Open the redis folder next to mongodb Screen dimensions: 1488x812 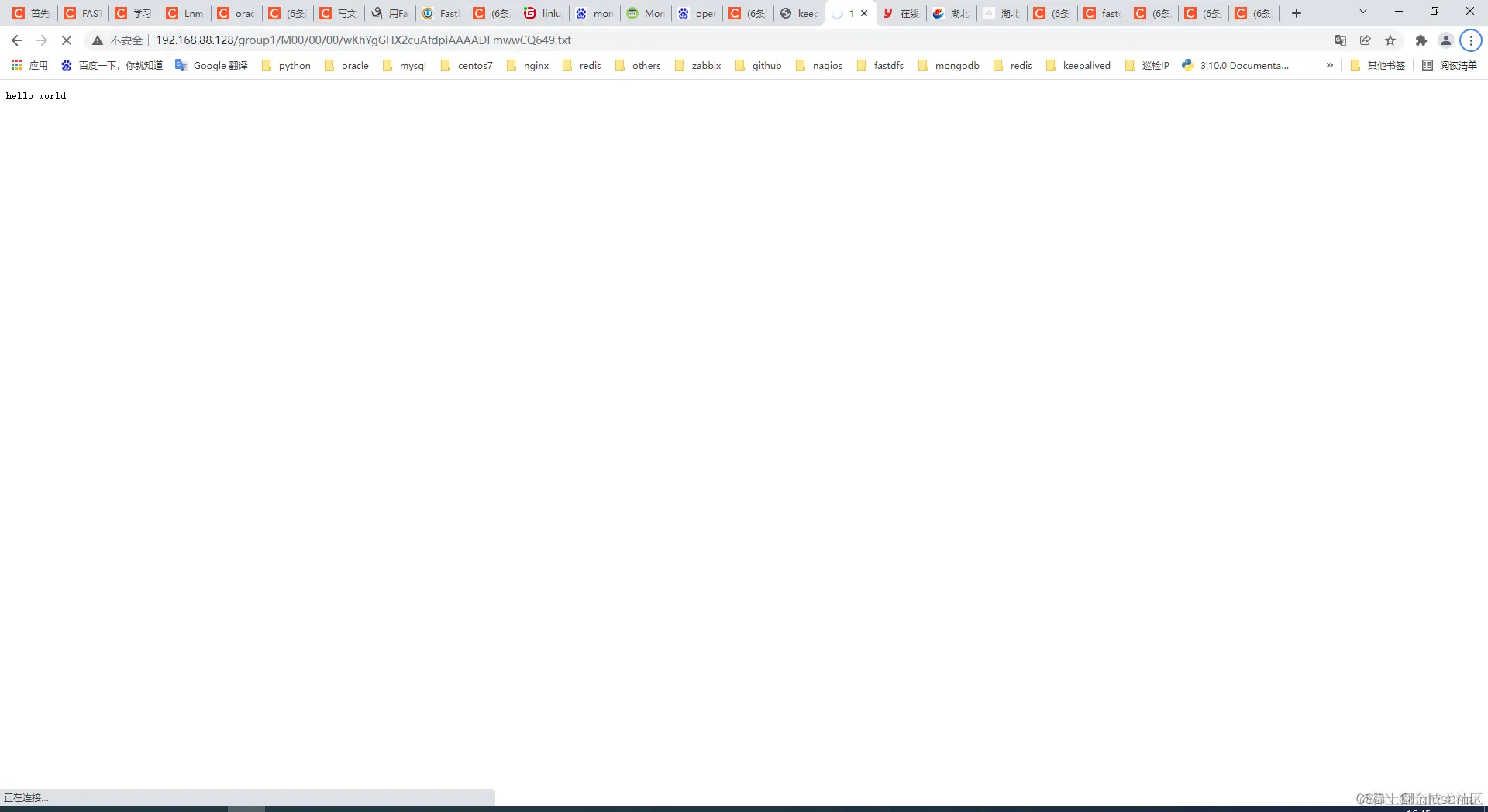point(1013,66)
